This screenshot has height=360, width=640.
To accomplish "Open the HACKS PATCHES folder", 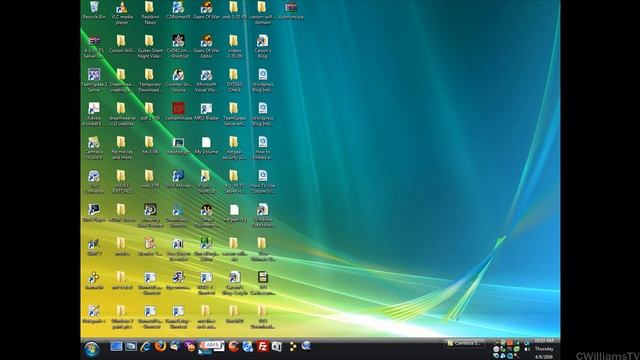I will pyautogui.click(x=122, y=181).
